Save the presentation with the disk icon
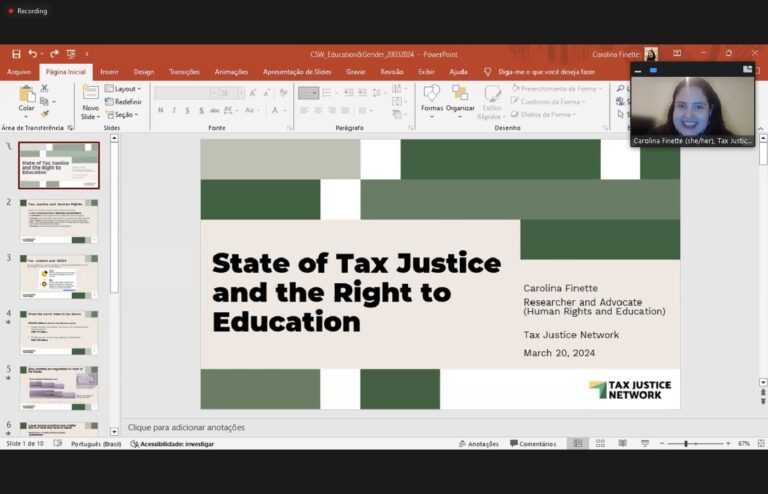This screenshot has height=494, width=768. coord(16,54)
